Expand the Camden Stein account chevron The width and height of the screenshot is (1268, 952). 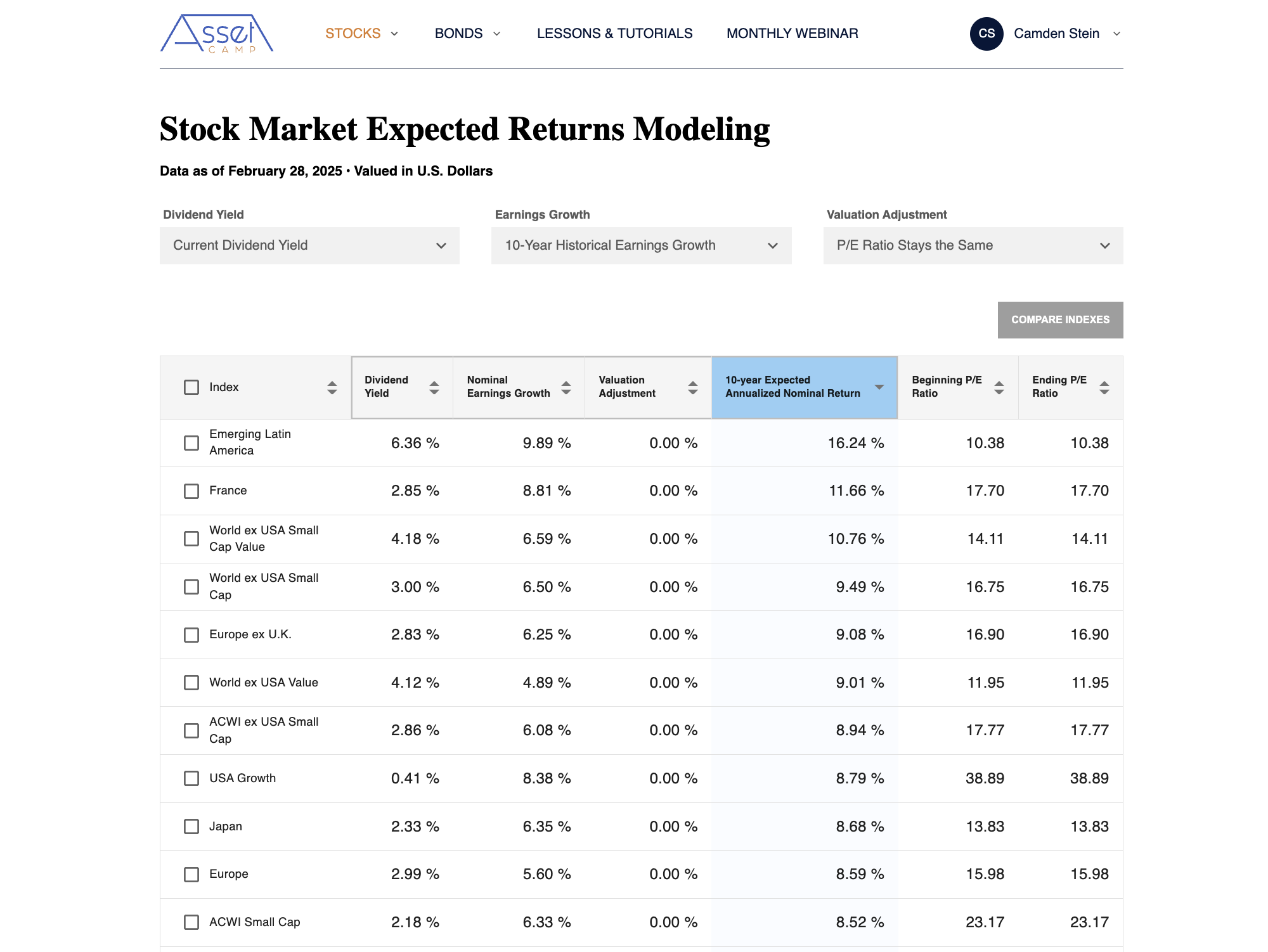click(x=1117, y=34)
